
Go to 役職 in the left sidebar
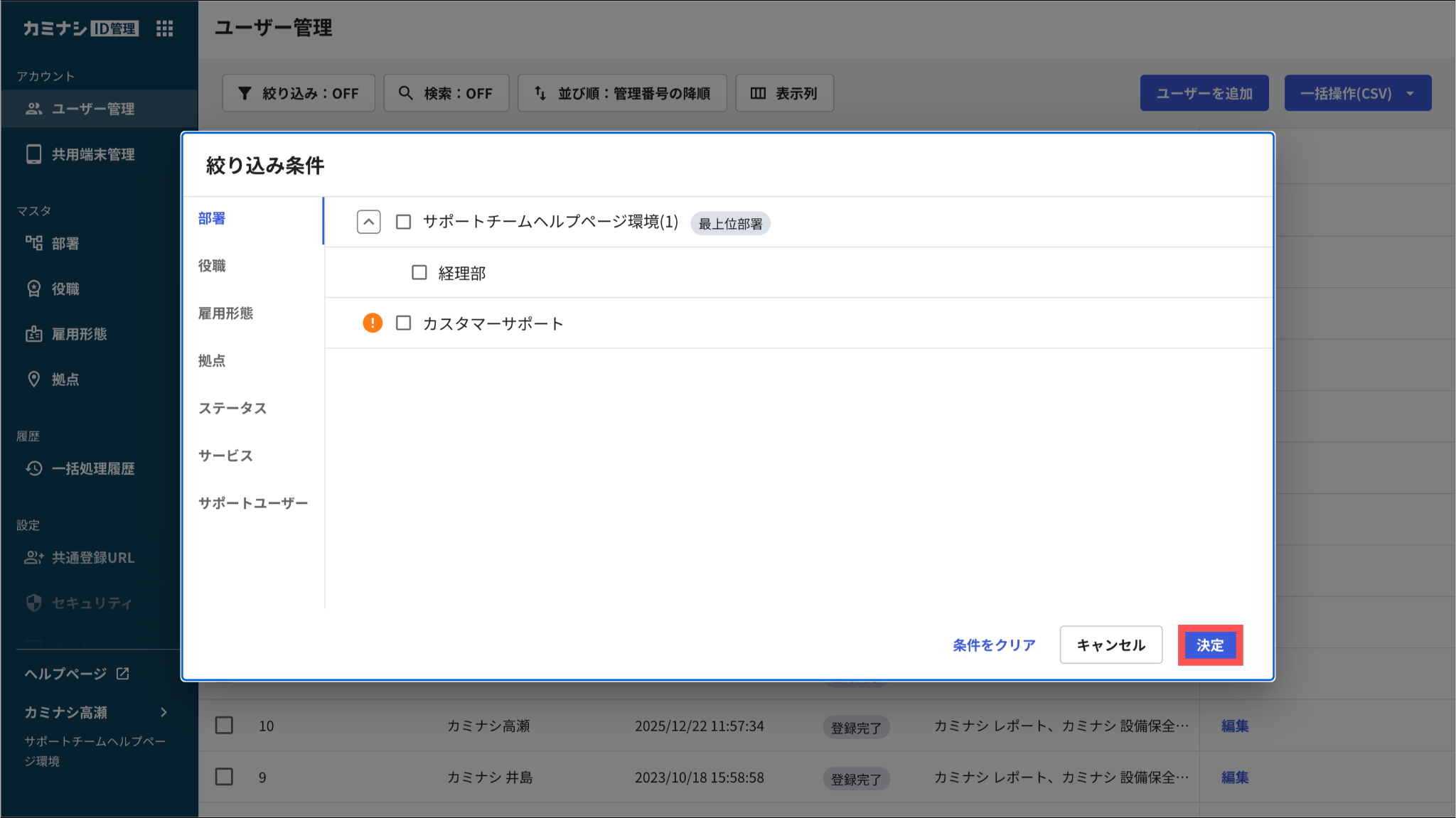(x=65, y=289)
